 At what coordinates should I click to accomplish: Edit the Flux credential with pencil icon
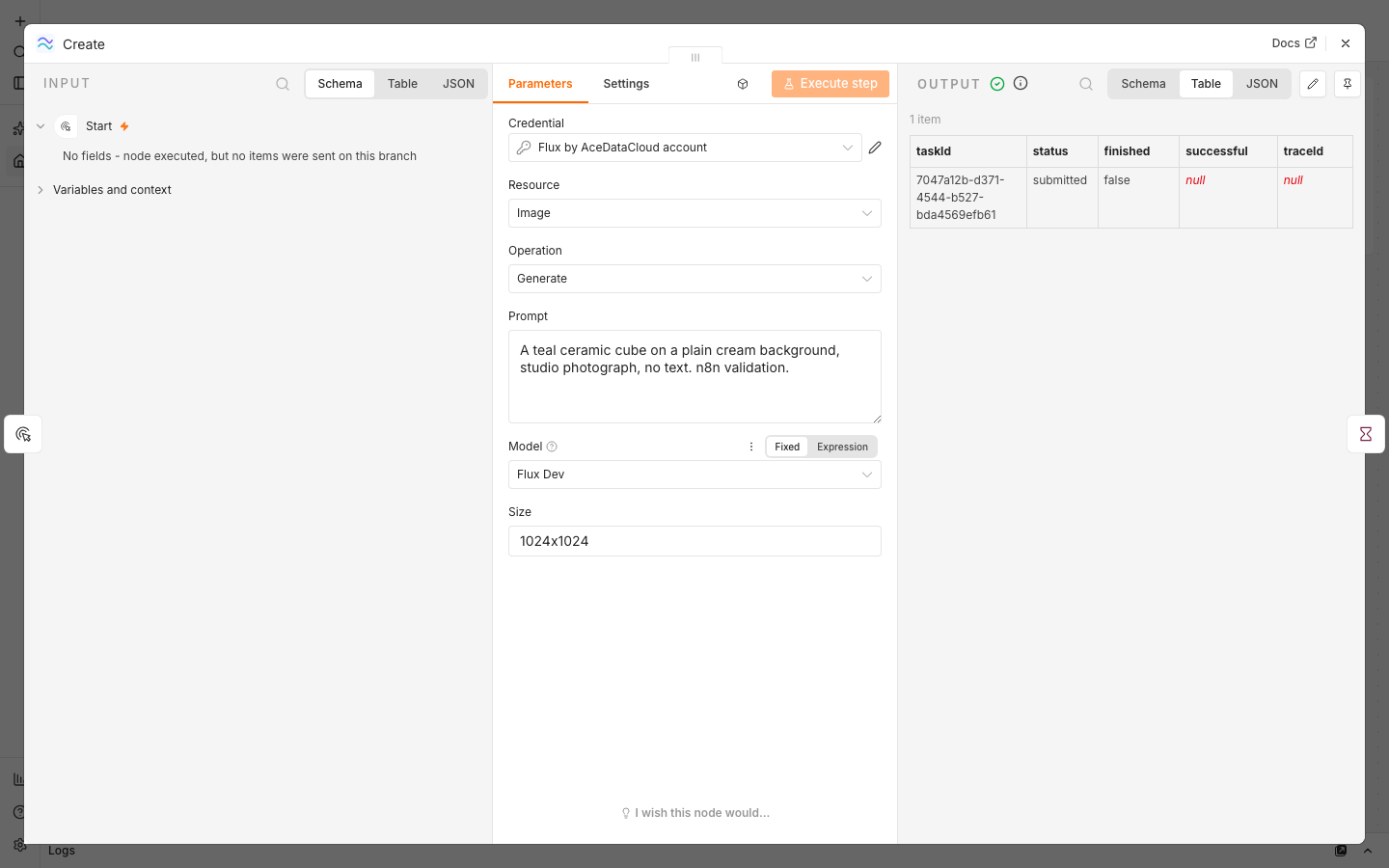[875, 148]
